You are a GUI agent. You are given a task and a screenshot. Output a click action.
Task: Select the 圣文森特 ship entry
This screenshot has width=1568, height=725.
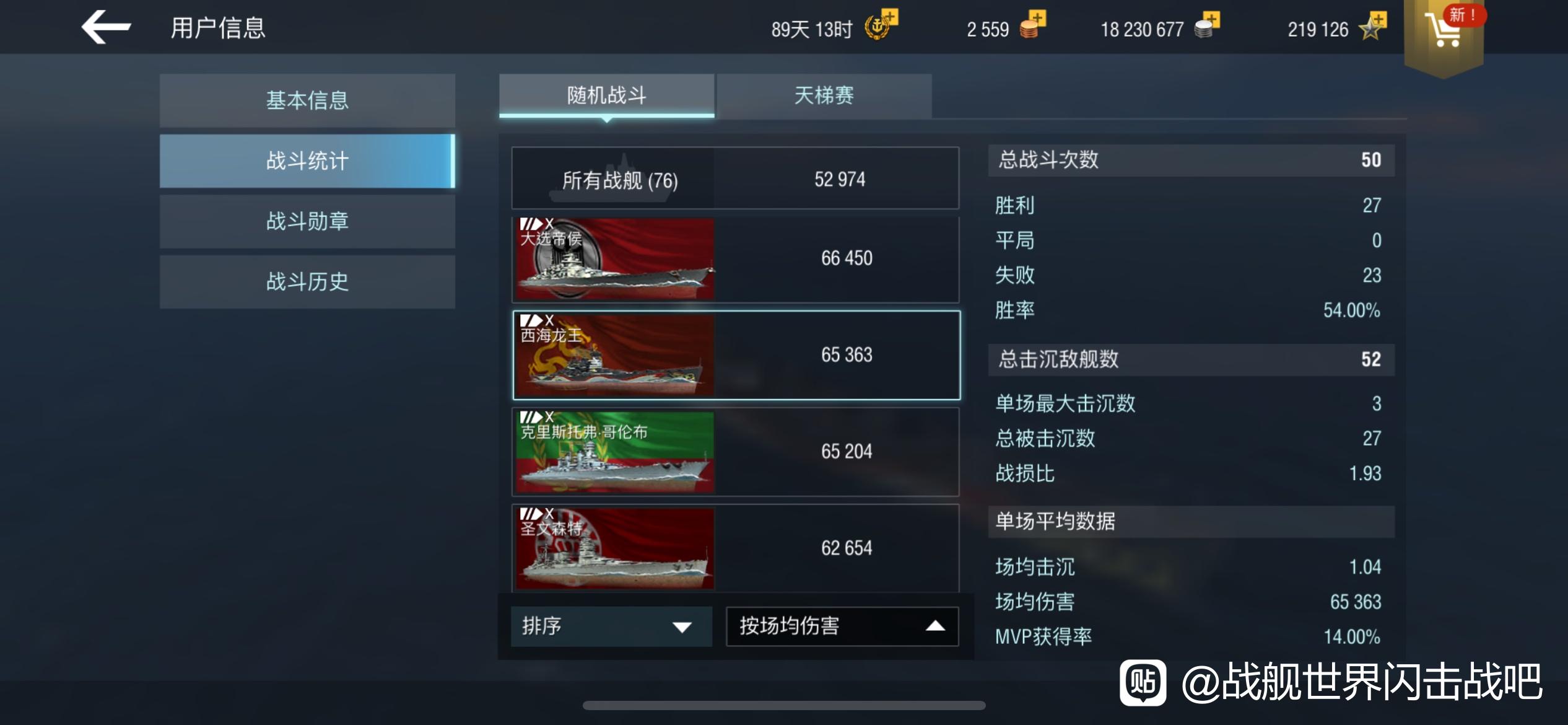736,548
